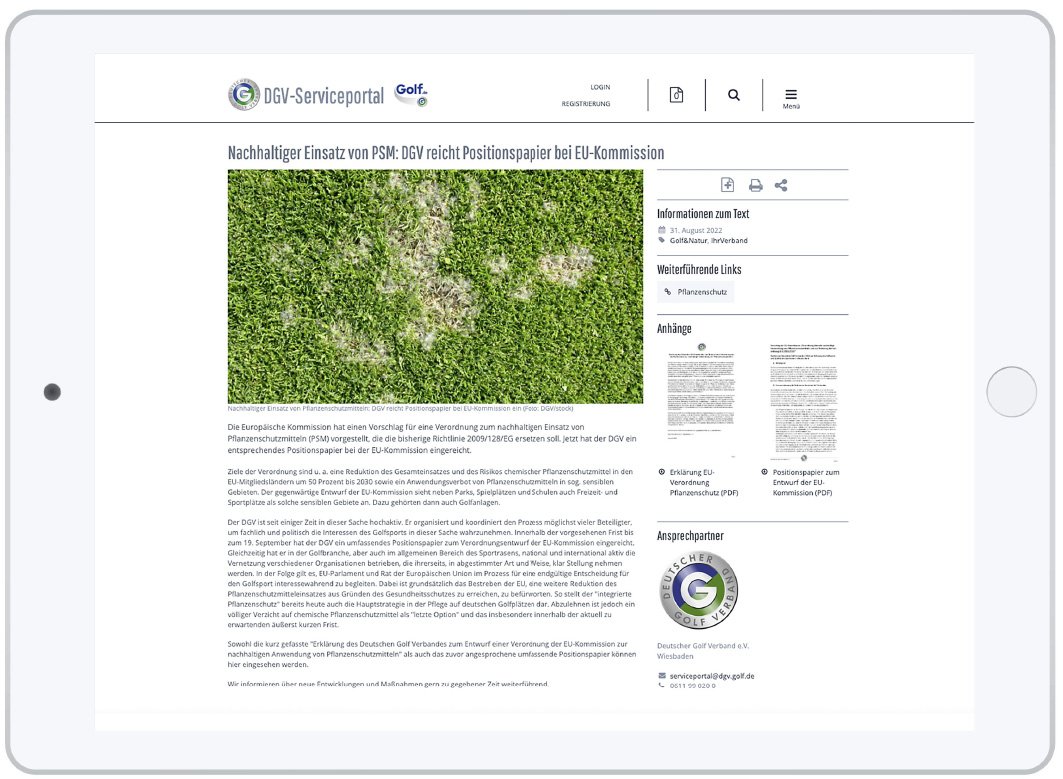
Task: Click the diseased turf article image
Action: pyautogui.click(x=435, y=286)
